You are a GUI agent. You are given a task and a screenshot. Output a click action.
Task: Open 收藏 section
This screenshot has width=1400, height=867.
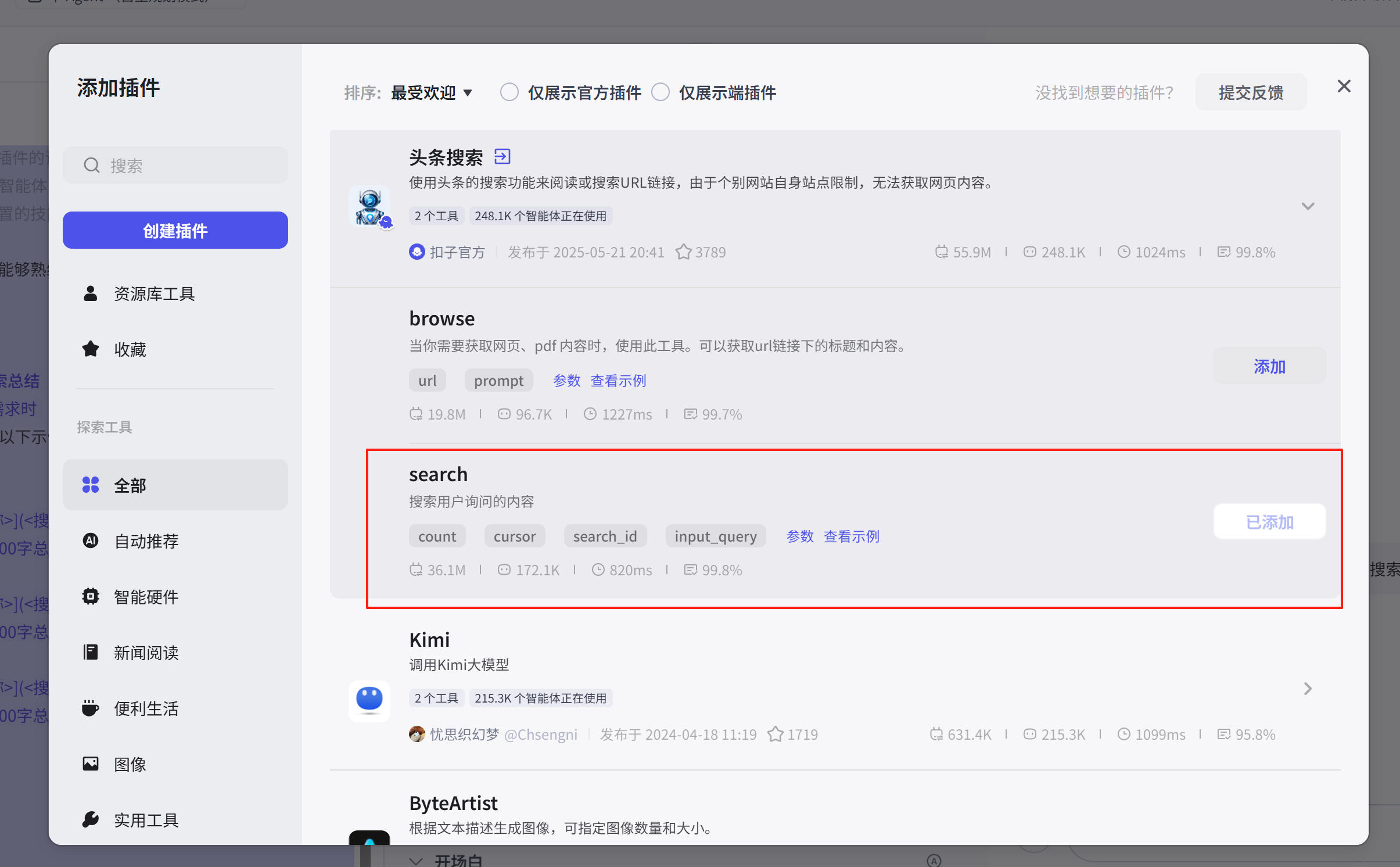(x=175, y=349)
